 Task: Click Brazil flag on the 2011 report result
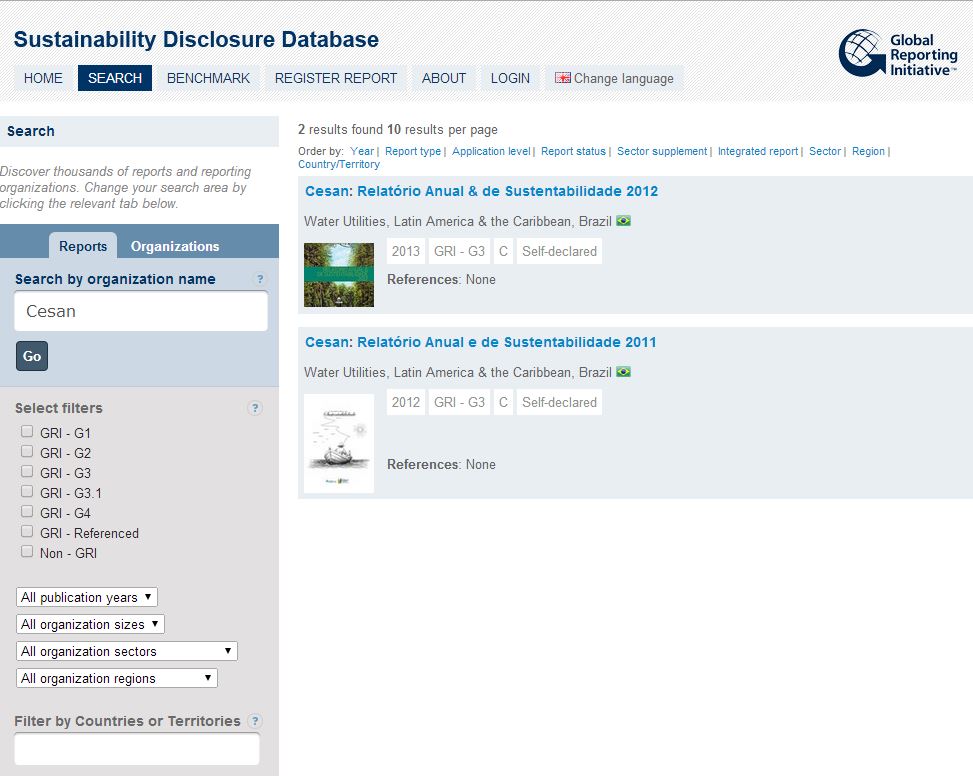click(x=623, y=372)
